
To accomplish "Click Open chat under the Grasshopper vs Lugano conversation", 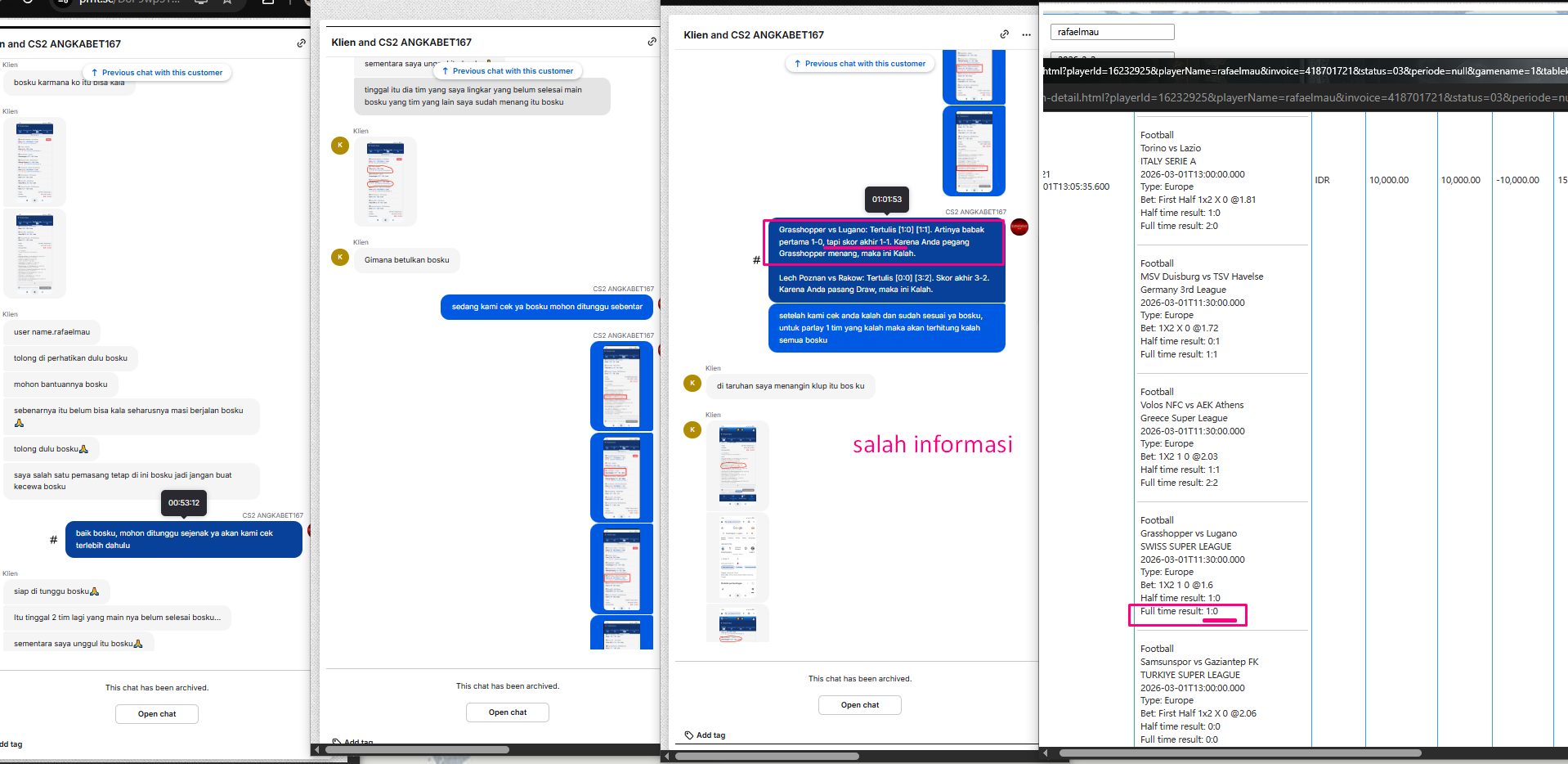I will coord(860,705).
